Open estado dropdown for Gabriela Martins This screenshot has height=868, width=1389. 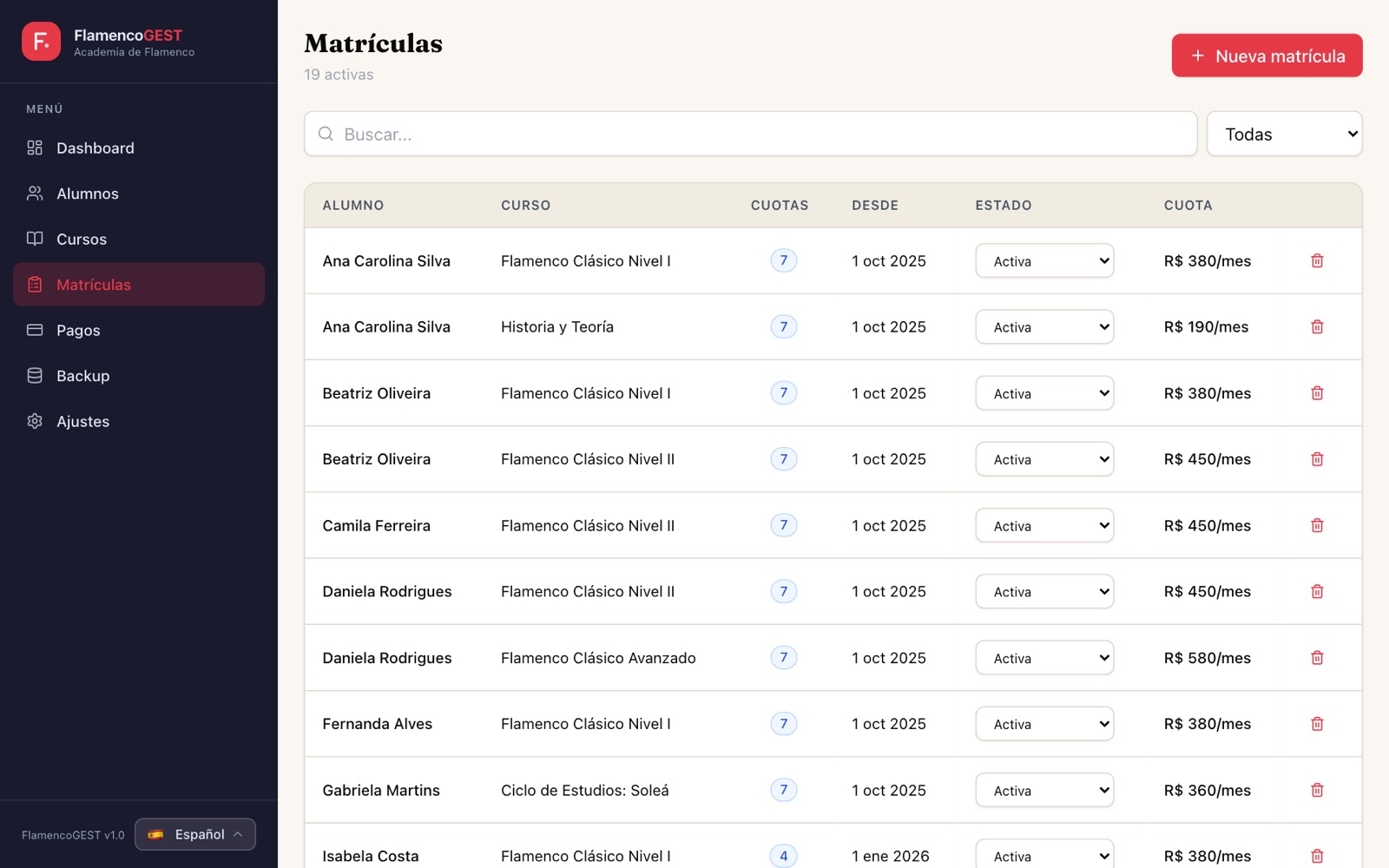[1044, 790]
